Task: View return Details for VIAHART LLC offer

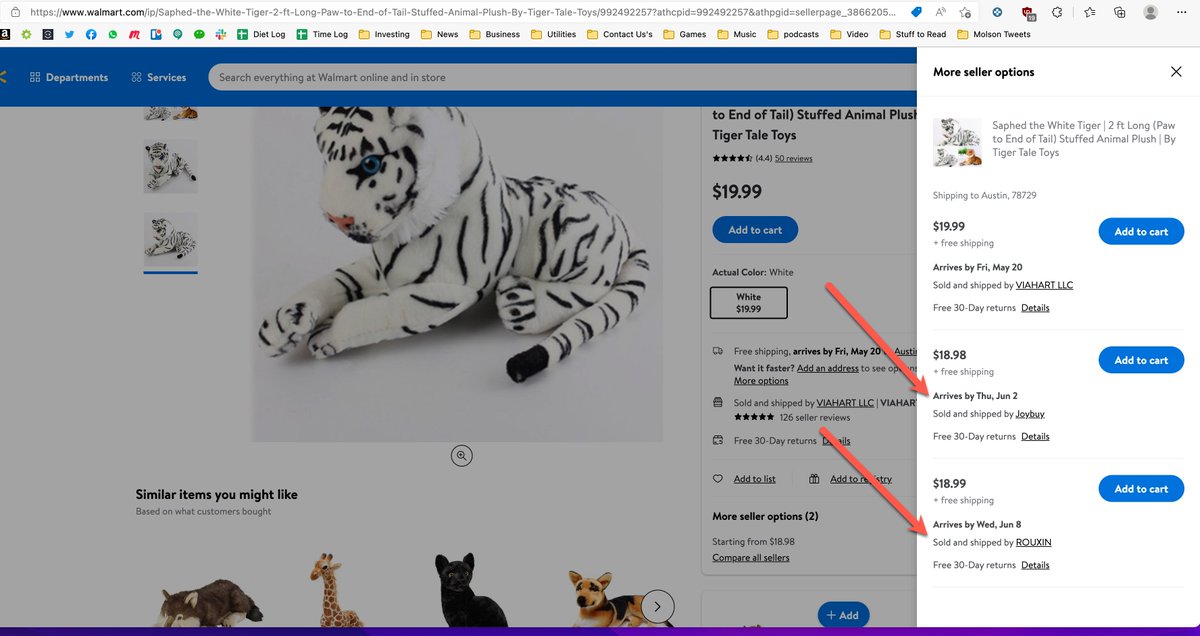Action: 1035,308
